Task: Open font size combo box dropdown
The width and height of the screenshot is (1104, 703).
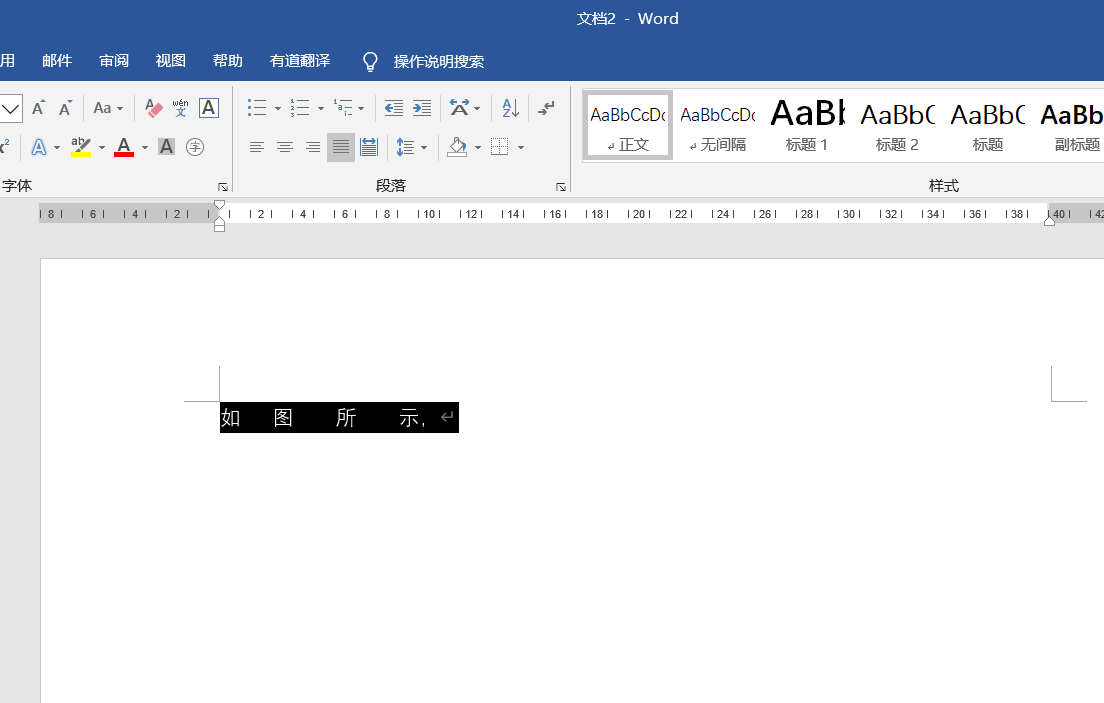Action: pos(11,108)
